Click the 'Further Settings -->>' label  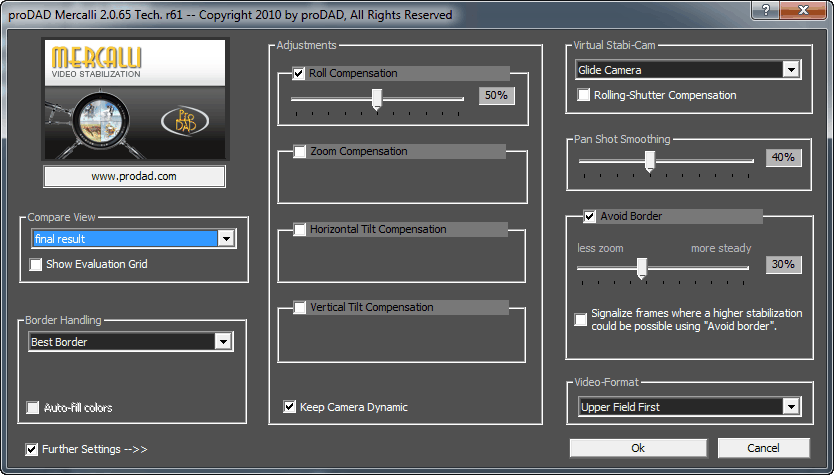(95, 449)
